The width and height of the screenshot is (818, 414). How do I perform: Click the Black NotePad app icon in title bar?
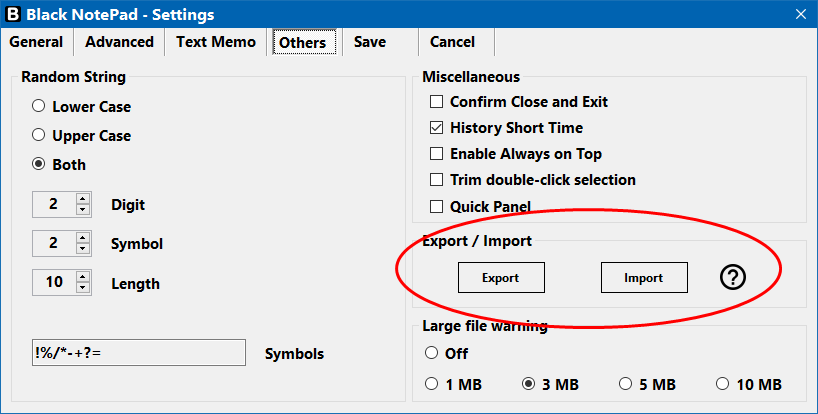pyautogui.click(x=13, y=14)
